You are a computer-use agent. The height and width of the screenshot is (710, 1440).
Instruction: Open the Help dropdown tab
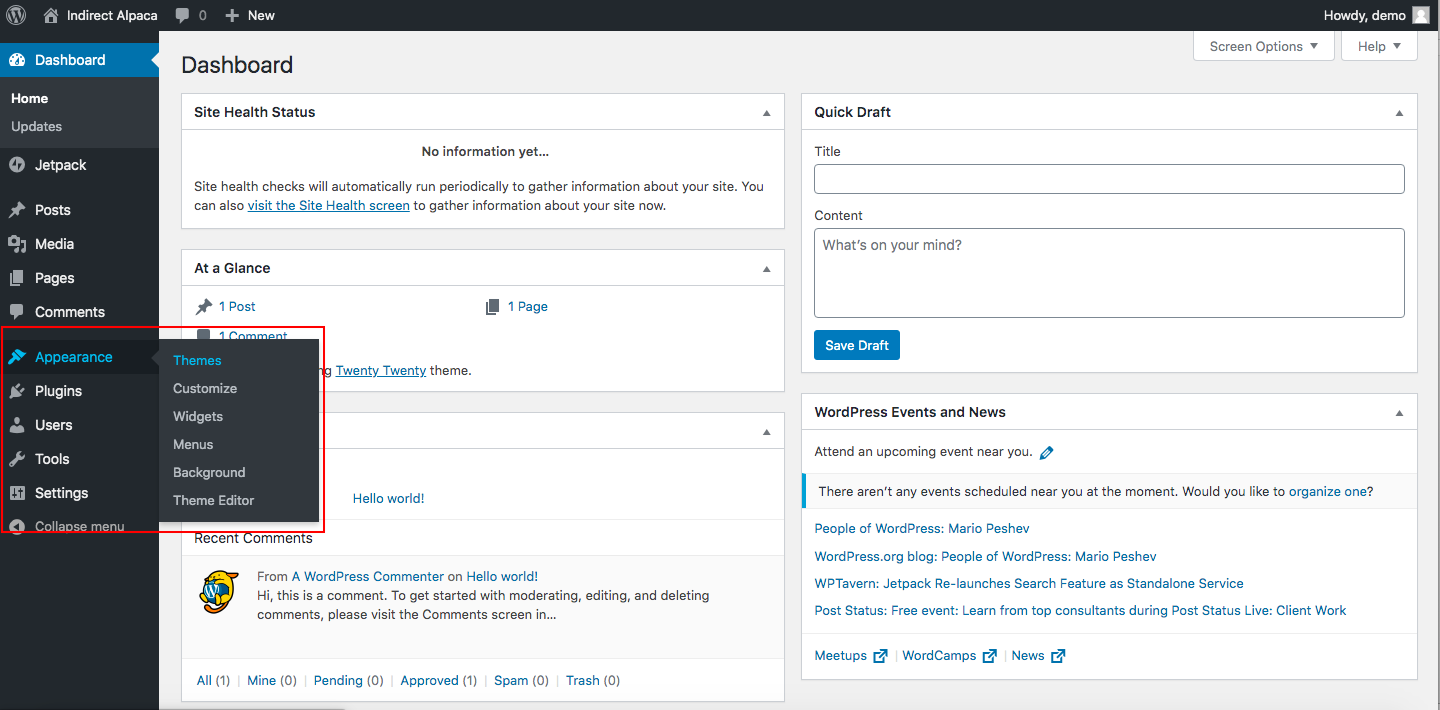tap(1380, 46)
